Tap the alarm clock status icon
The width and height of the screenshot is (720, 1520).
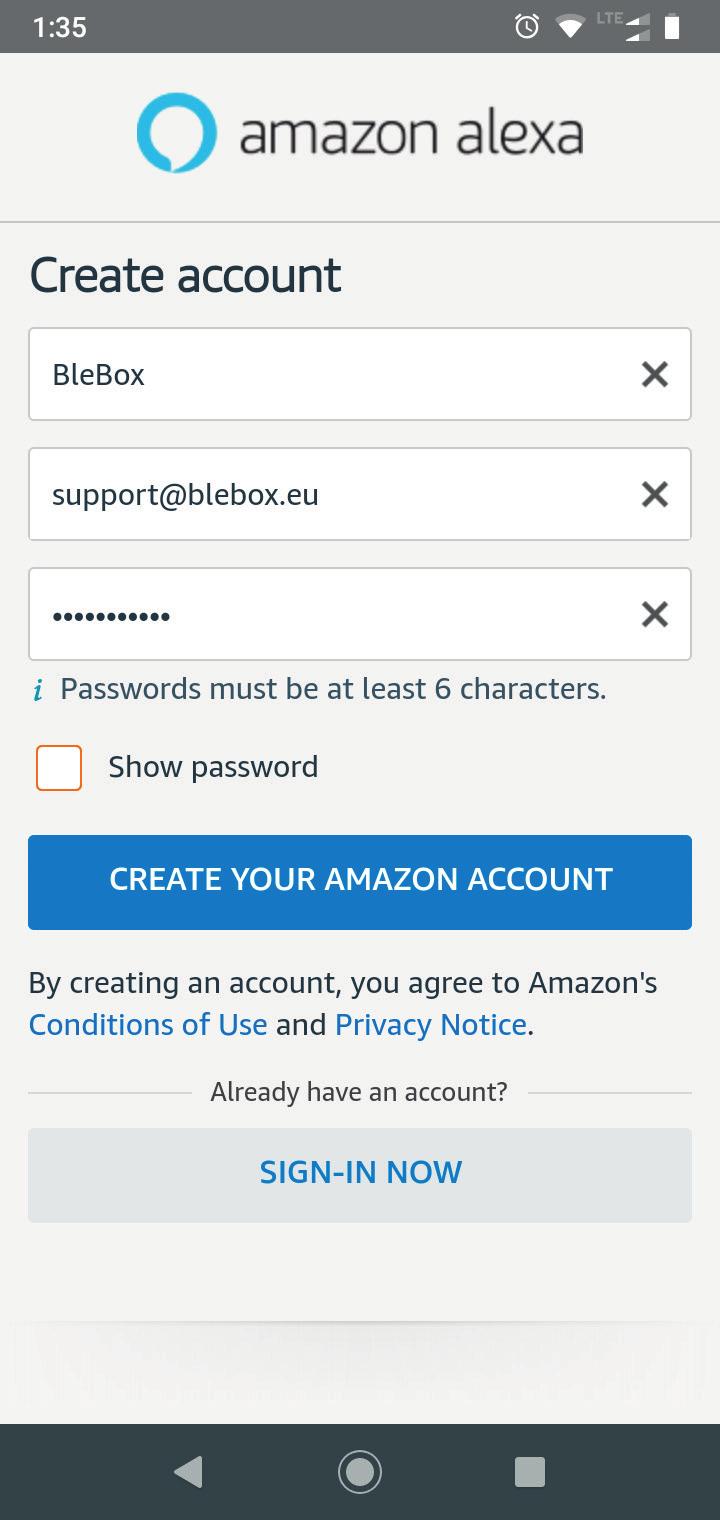coord(527,27)
